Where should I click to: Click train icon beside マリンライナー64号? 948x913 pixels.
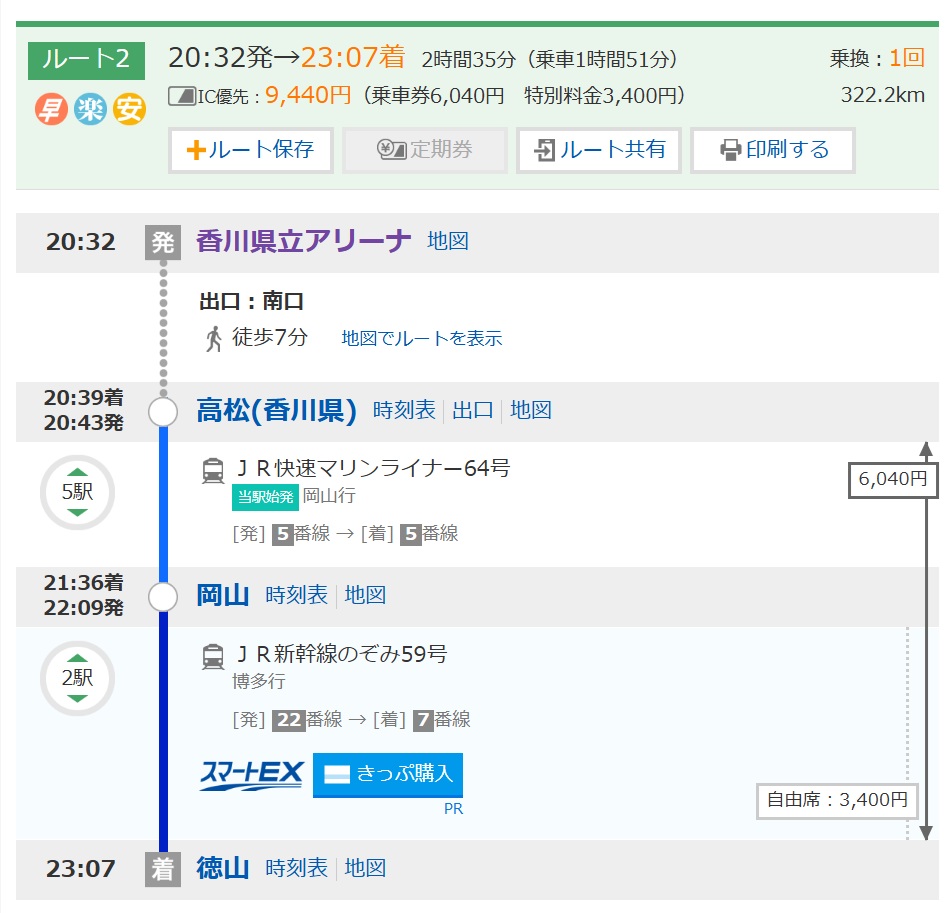[x=213, y=471]
